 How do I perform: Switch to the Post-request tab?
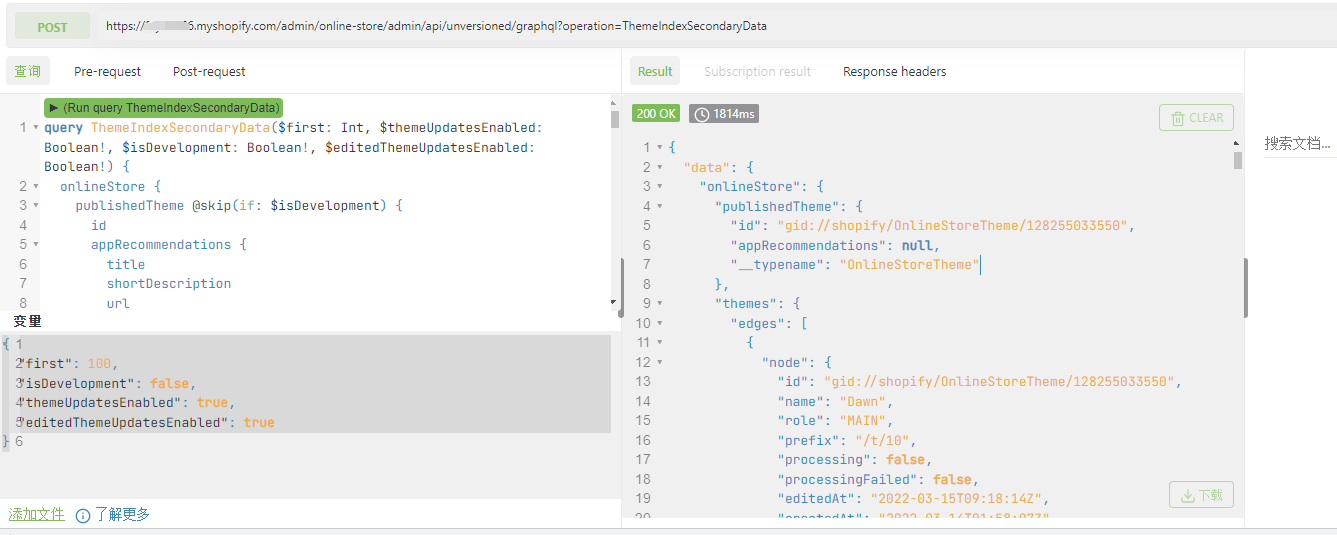[209, 72]
